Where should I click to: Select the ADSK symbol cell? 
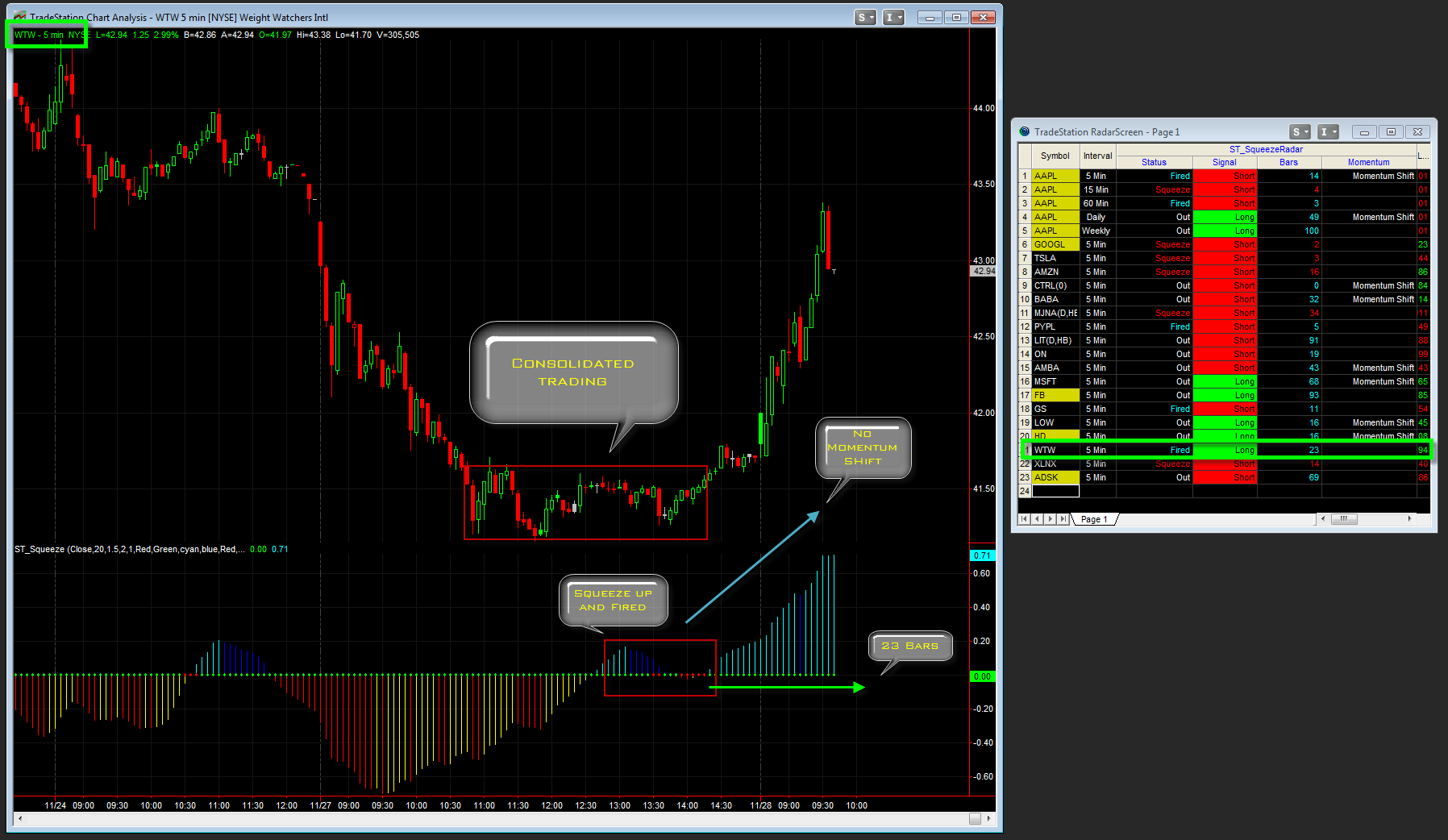coord(1055,477)
